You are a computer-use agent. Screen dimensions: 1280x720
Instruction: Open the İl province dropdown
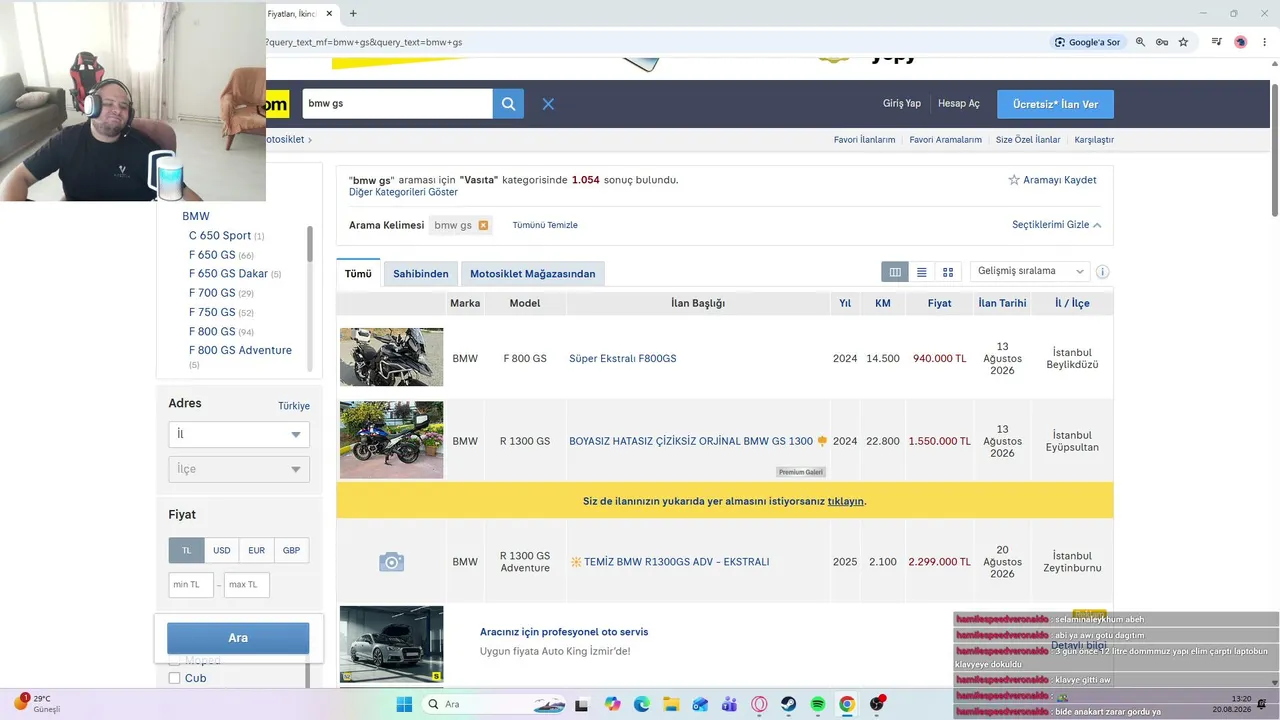tap(239, 434)
